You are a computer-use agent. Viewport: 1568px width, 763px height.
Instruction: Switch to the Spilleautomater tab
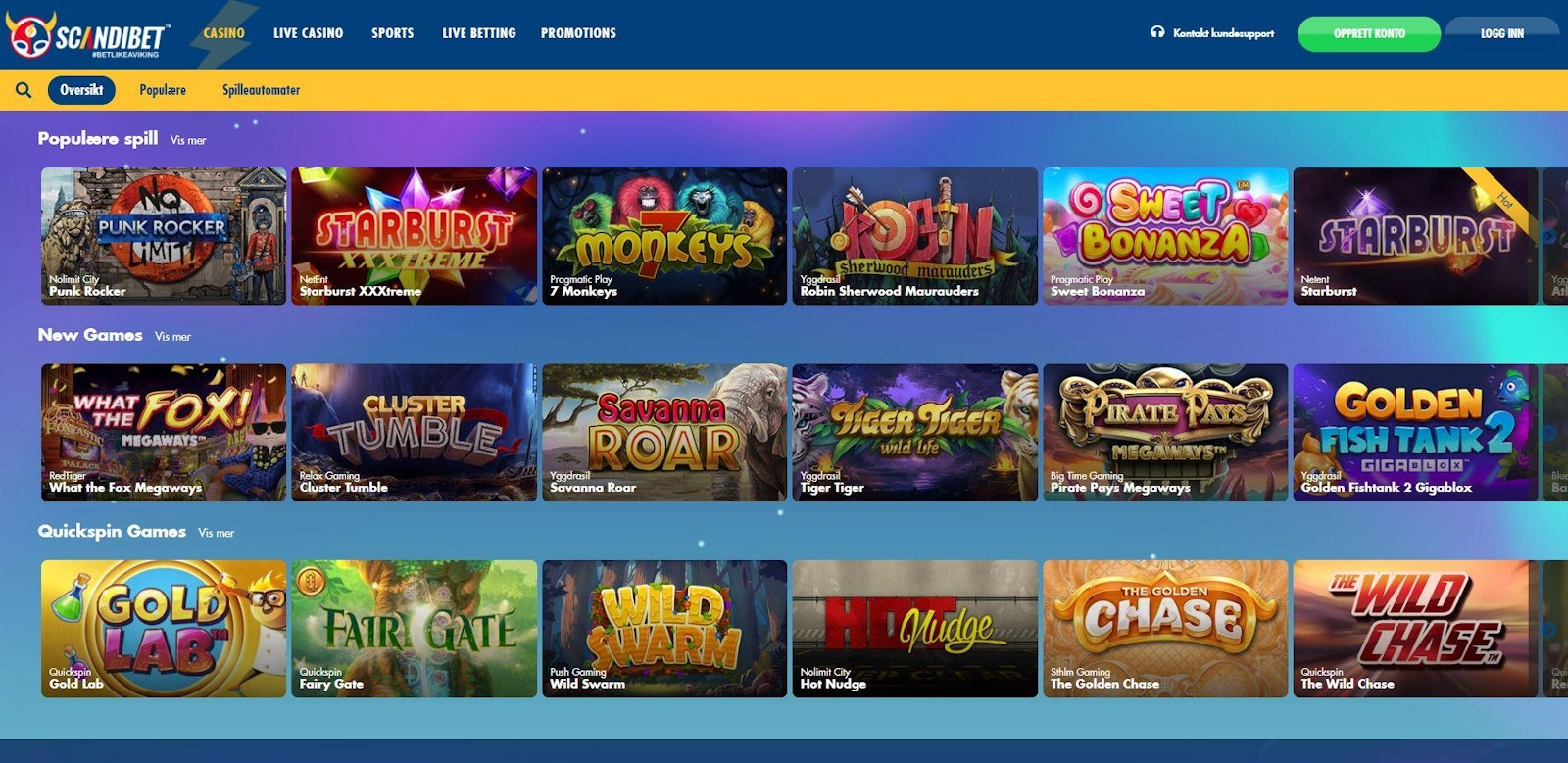click(261, 90)
